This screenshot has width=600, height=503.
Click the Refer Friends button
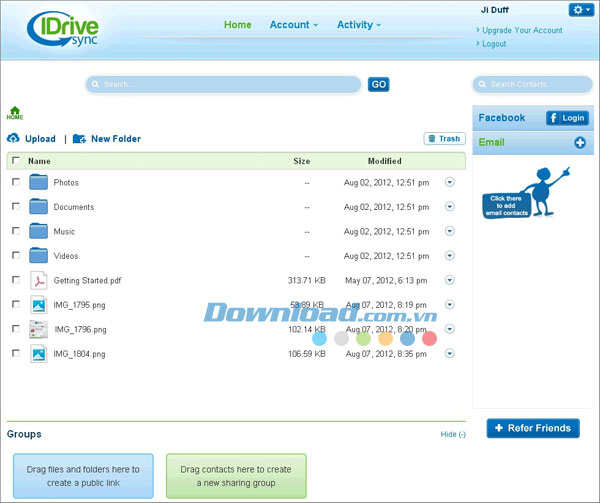533,428
